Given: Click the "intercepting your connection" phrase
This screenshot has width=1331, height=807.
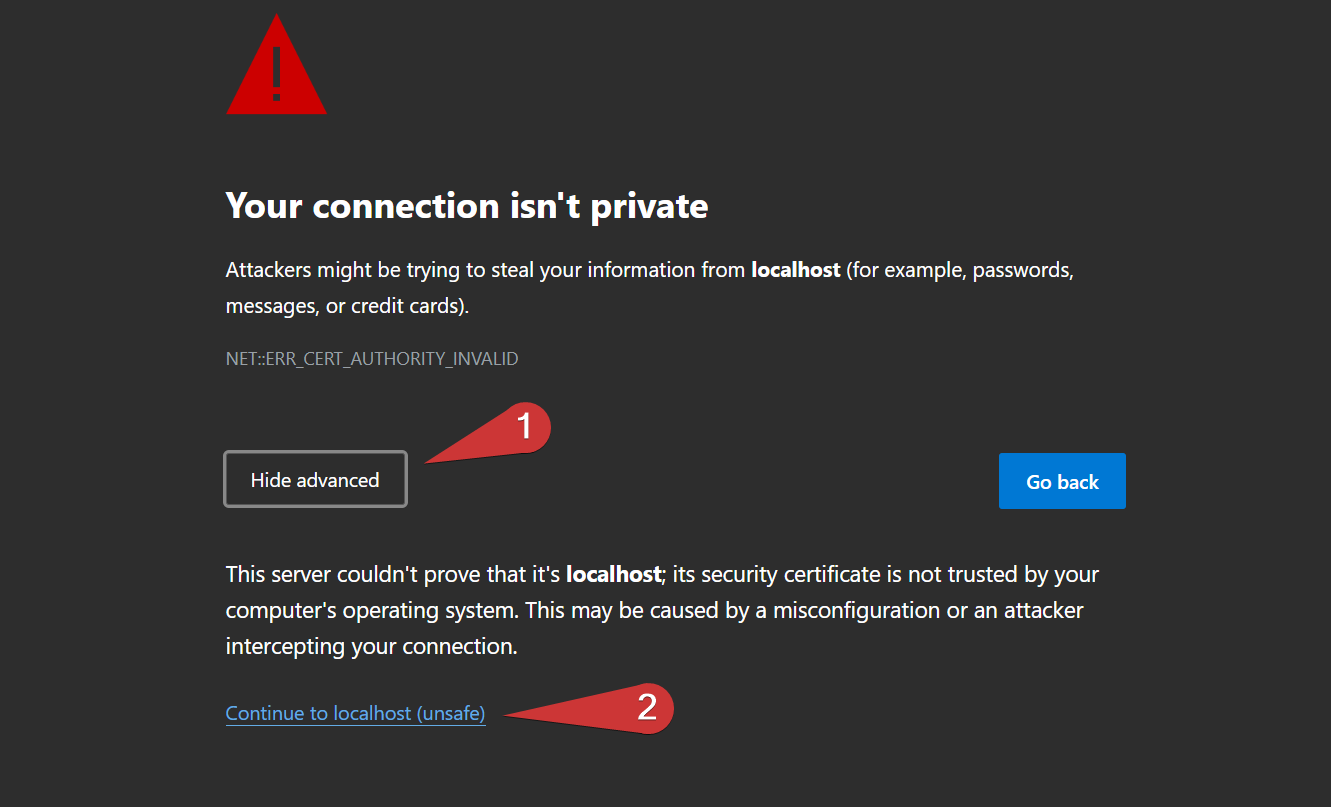Looking at the screenshot, I should point(369,647).
